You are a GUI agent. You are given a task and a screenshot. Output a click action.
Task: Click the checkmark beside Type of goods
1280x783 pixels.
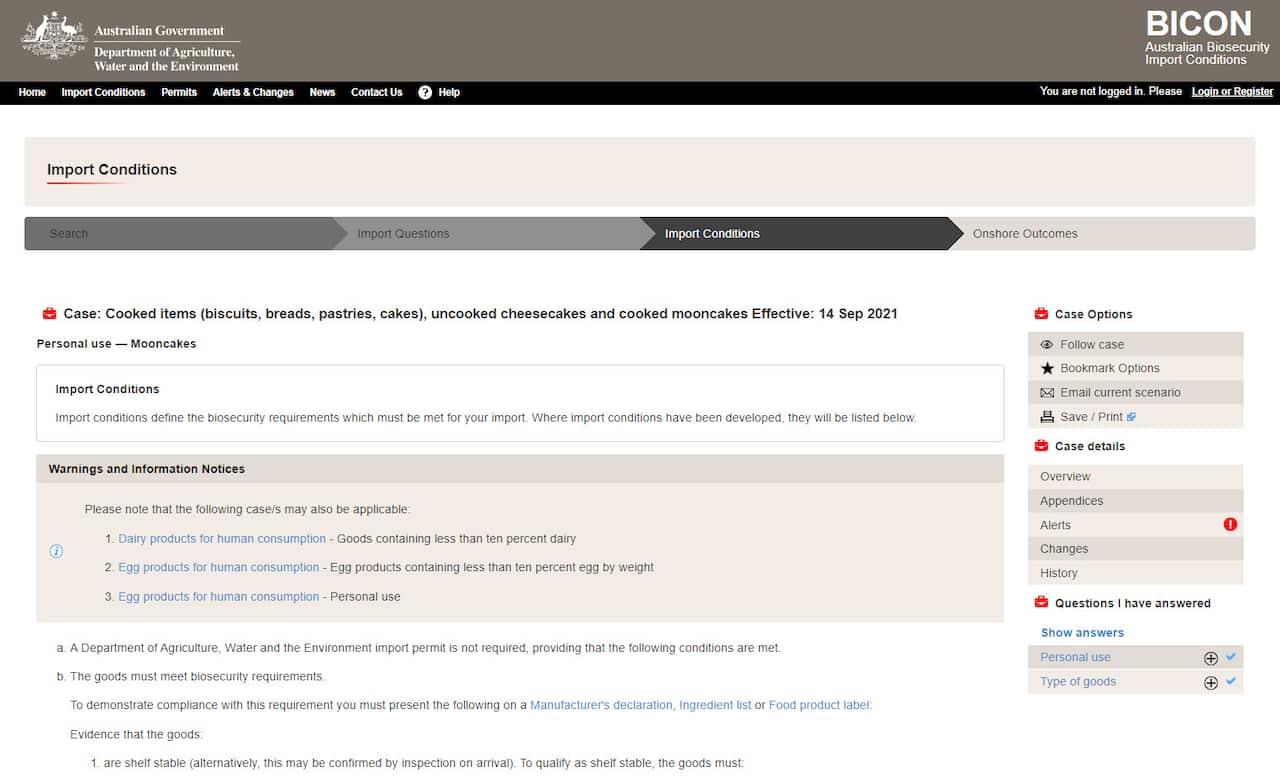[x=1231, y=681]
